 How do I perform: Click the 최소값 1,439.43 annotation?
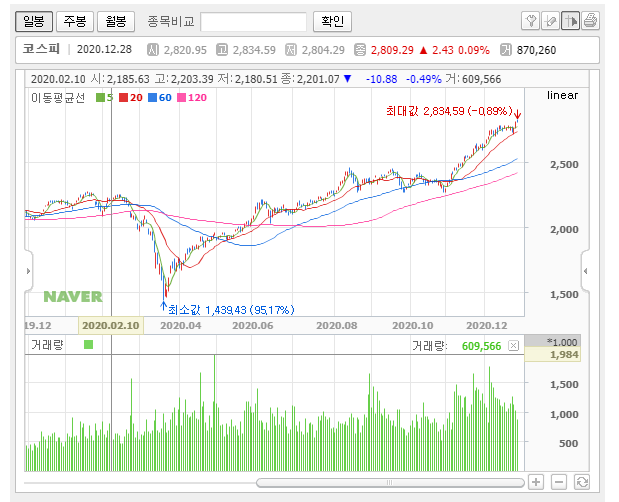point(231,310)
